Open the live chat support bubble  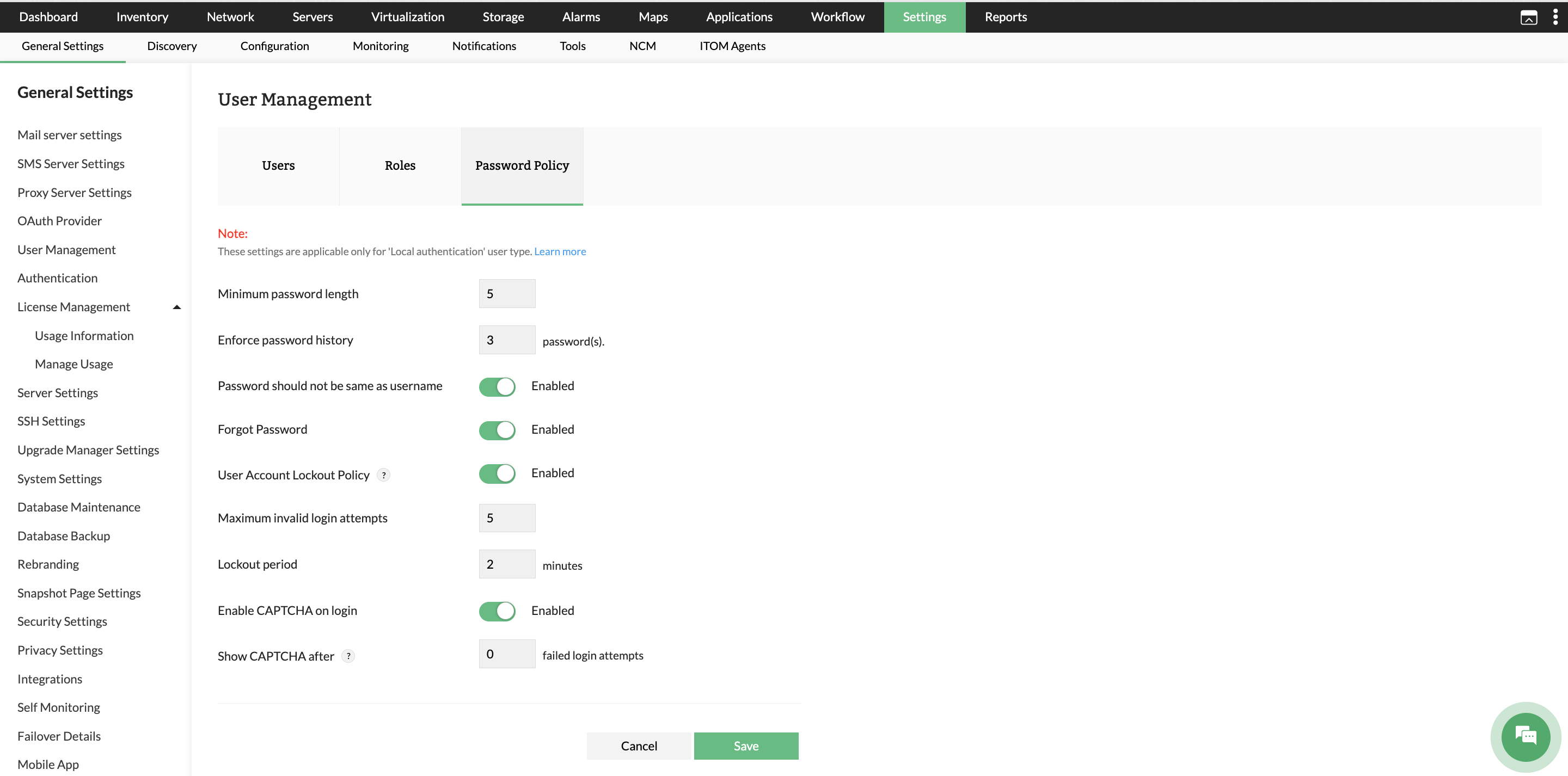point(1526,737)
